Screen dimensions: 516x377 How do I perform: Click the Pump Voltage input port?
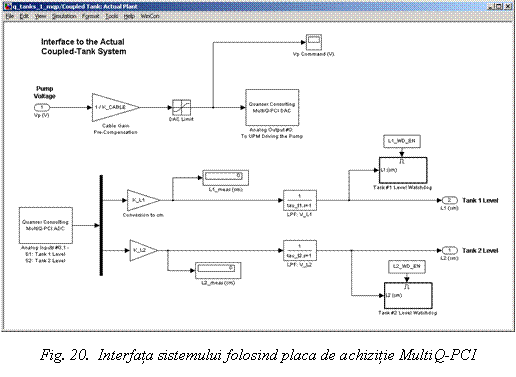[42, 107]
